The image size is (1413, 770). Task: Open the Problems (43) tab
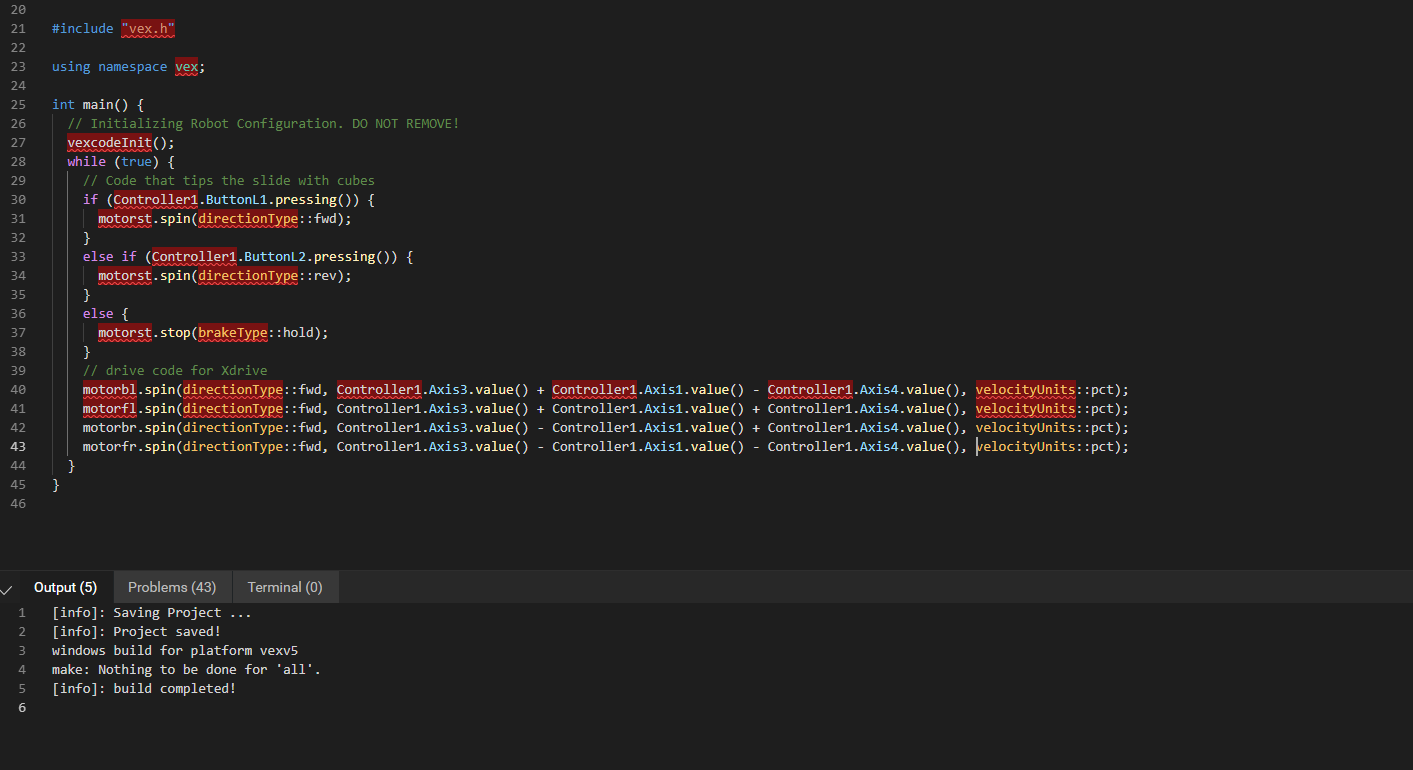click(x=172, y=587)
